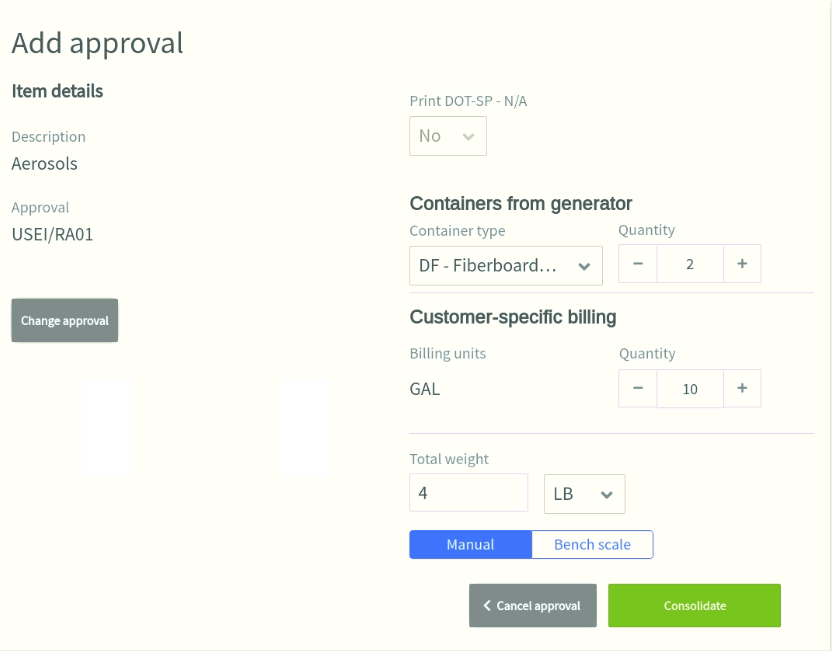The height and width of the screenshot is (651, 832).
Task: Click the LB unit dropdown chevron
Action: coord(606,494)
